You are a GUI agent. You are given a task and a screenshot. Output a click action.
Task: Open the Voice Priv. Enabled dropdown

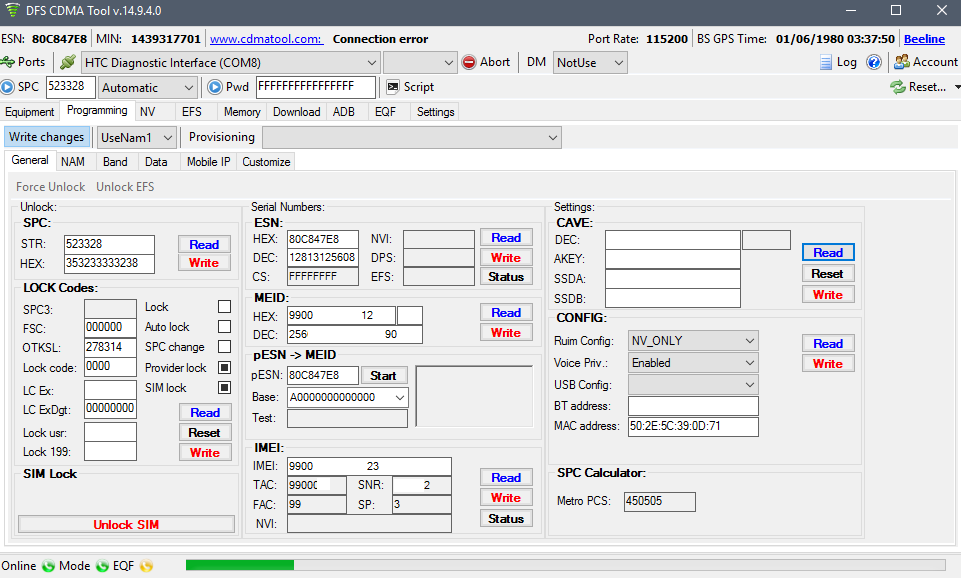pos(693,363)
